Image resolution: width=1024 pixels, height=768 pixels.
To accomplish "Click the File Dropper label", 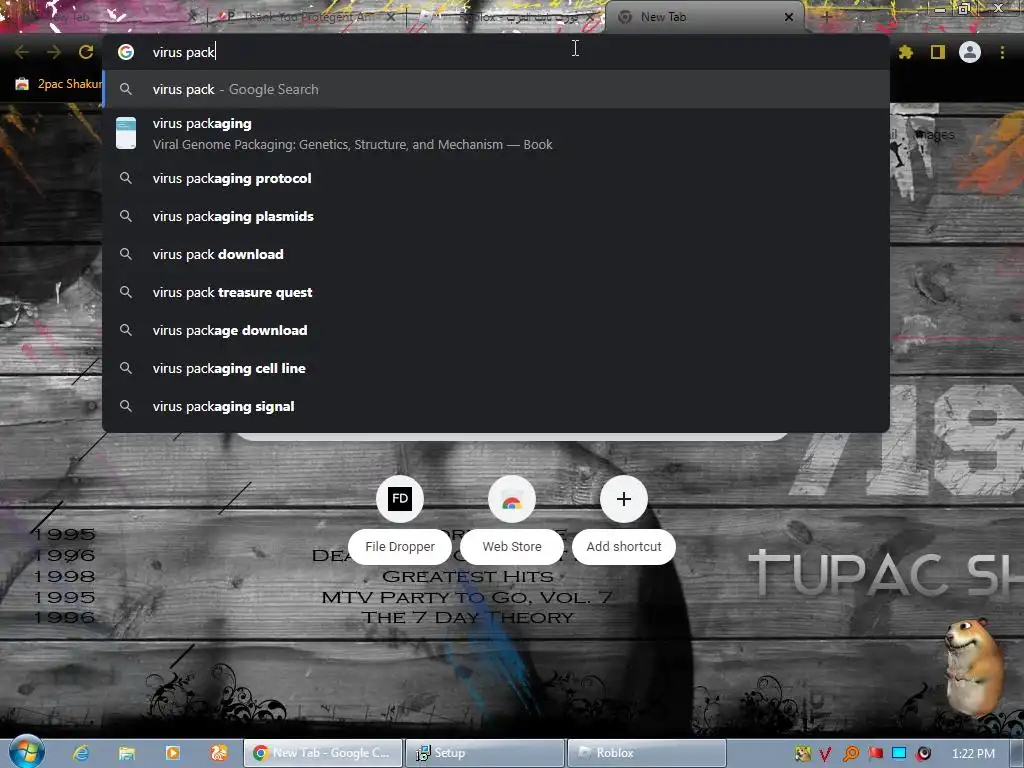I will 400,547.
